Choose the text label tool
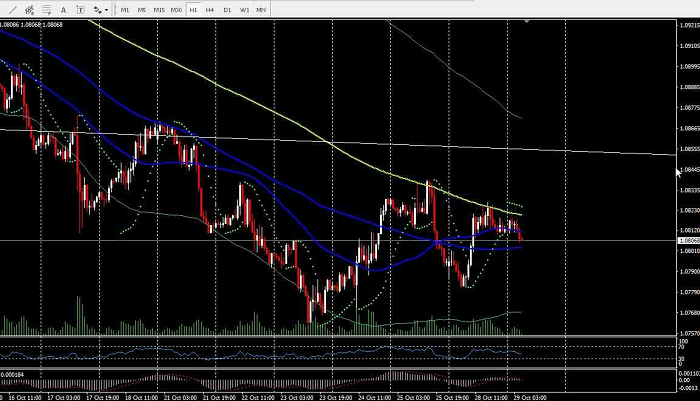Screen dimensions: 700x401 click(x=80, y=9)
